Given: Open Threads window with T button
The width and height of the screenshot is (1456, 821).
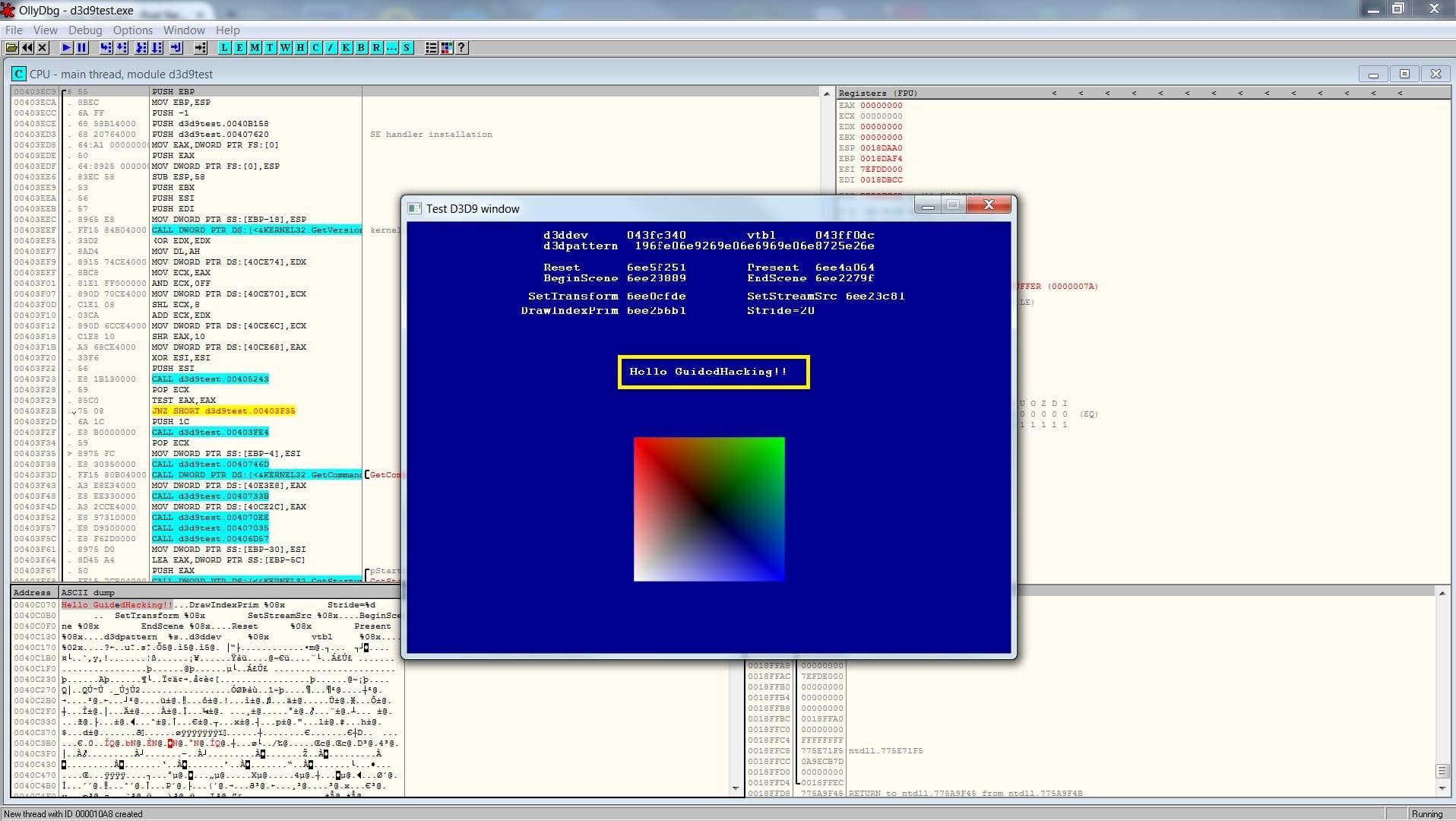Looking at the screenshot, I should [x=270, y=48].
